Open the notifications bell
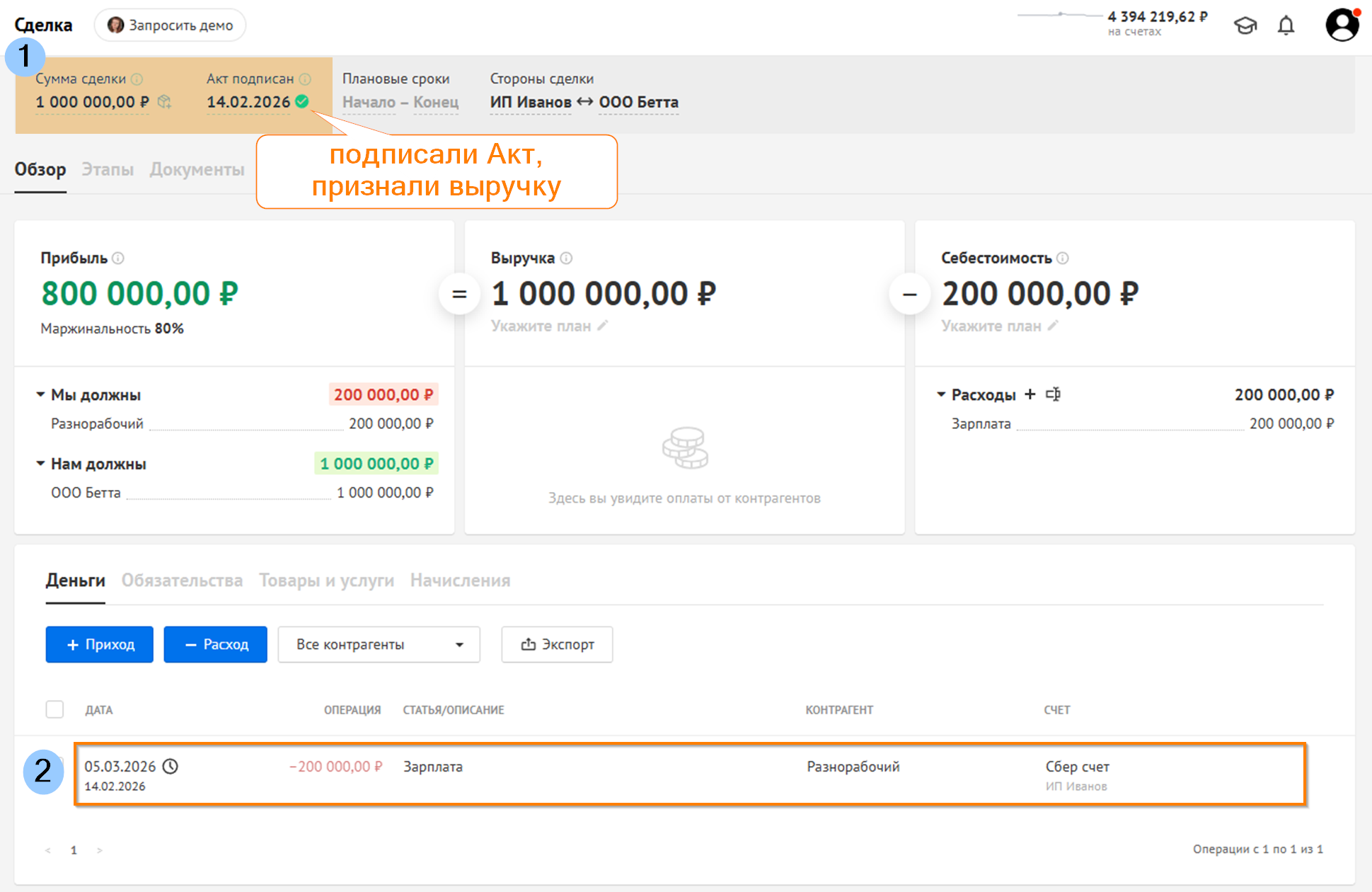Screen dimensions: 1372x892 coord(1286,26)
